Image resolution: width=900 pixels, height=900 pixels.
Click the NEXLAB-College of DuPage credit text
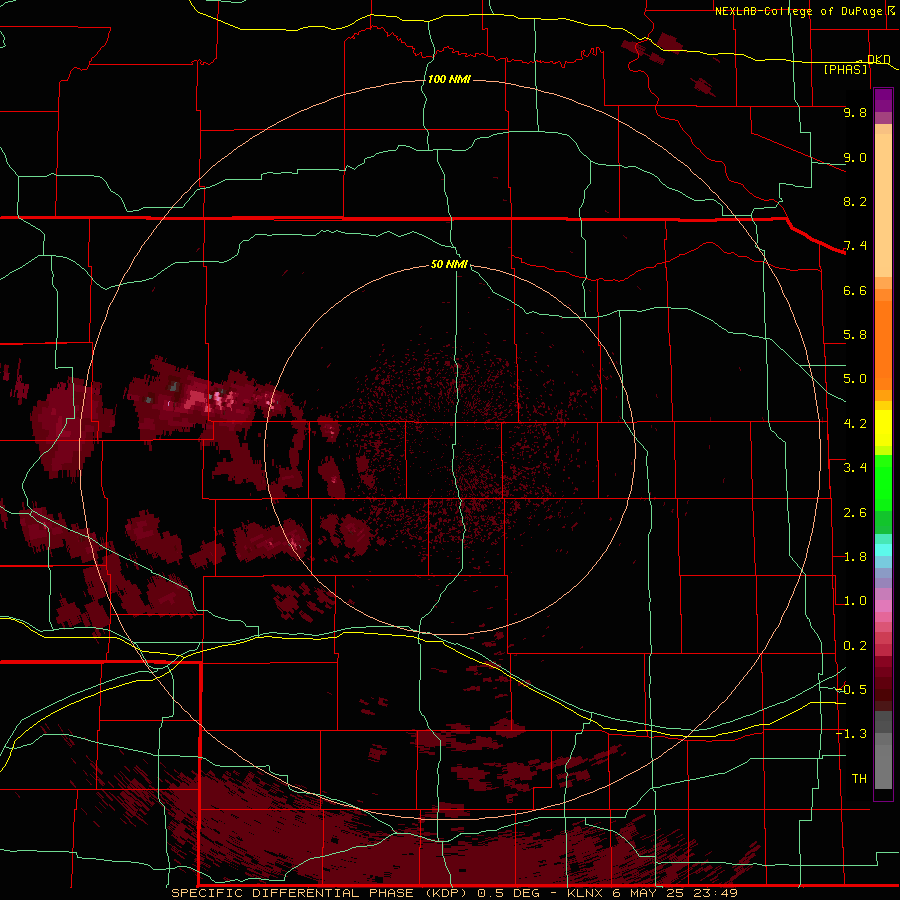(801, 11)
